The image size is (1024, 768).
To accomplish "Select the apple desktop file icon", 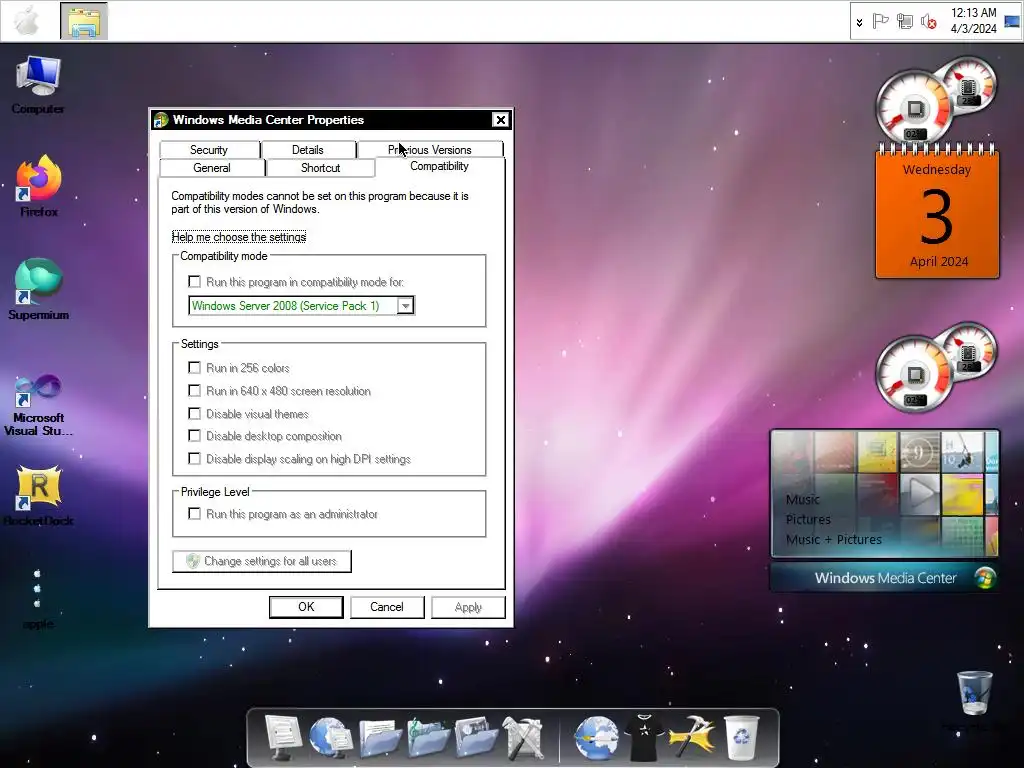I will (38, 598).
